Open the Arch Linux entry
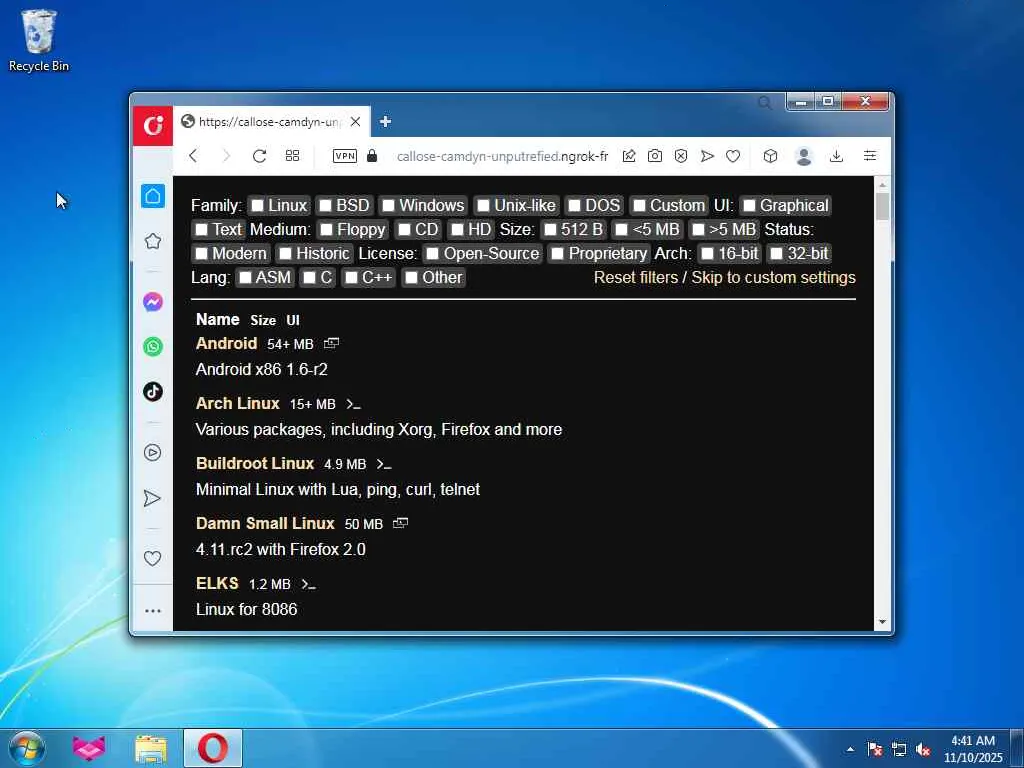 [x=238, y=404]
